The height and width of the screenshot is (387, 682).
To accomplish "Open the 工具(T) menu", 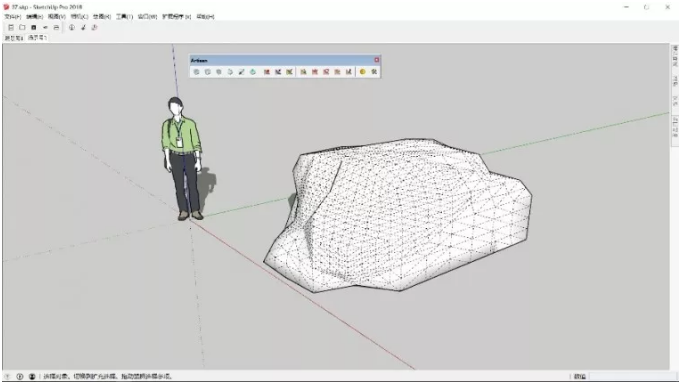I will [x=124, y=17].
